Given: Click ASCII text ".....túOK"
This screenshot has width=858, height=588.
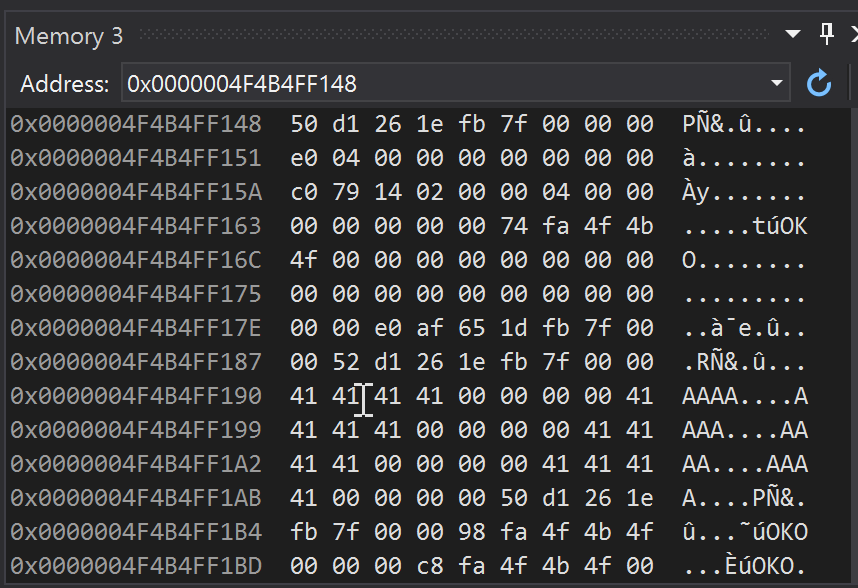Looking at the screenshot, I should (x=745, y=226).
